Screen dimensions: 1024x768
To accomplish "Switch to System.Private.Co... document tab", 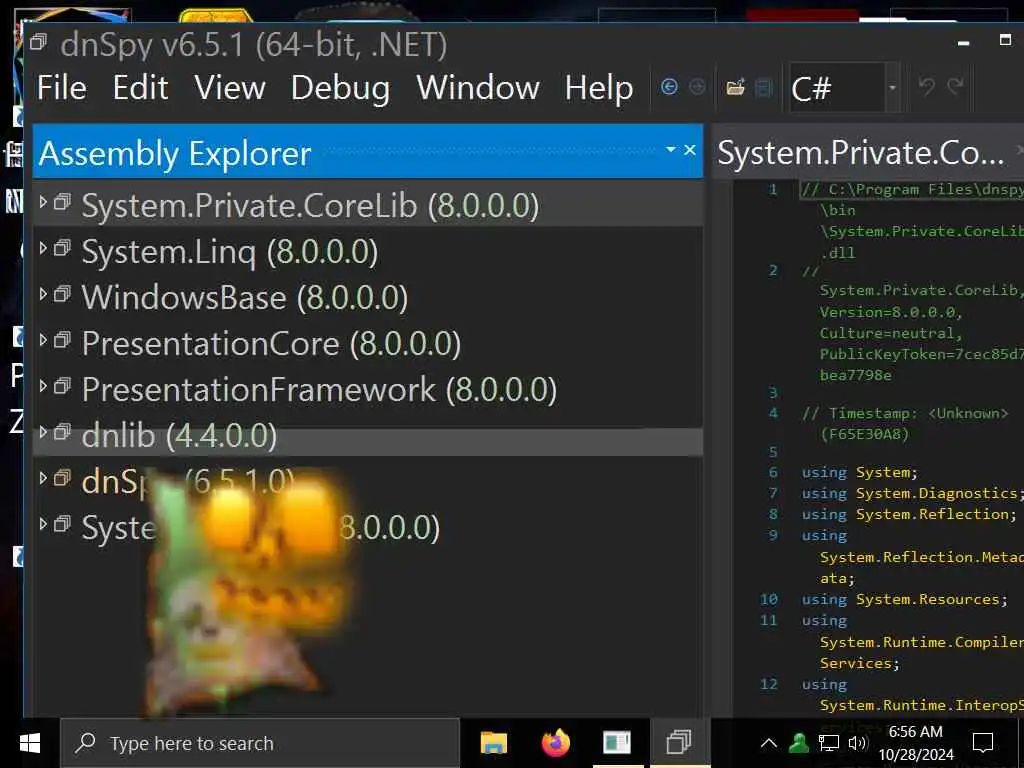I will point(861,153).
